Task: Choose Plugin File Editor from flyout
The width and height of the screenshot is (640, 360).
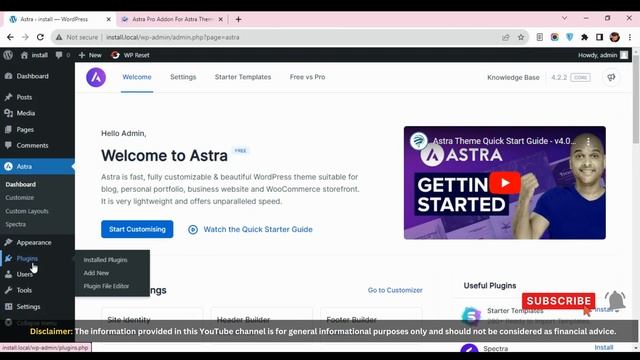Action: tap(106, 286)
